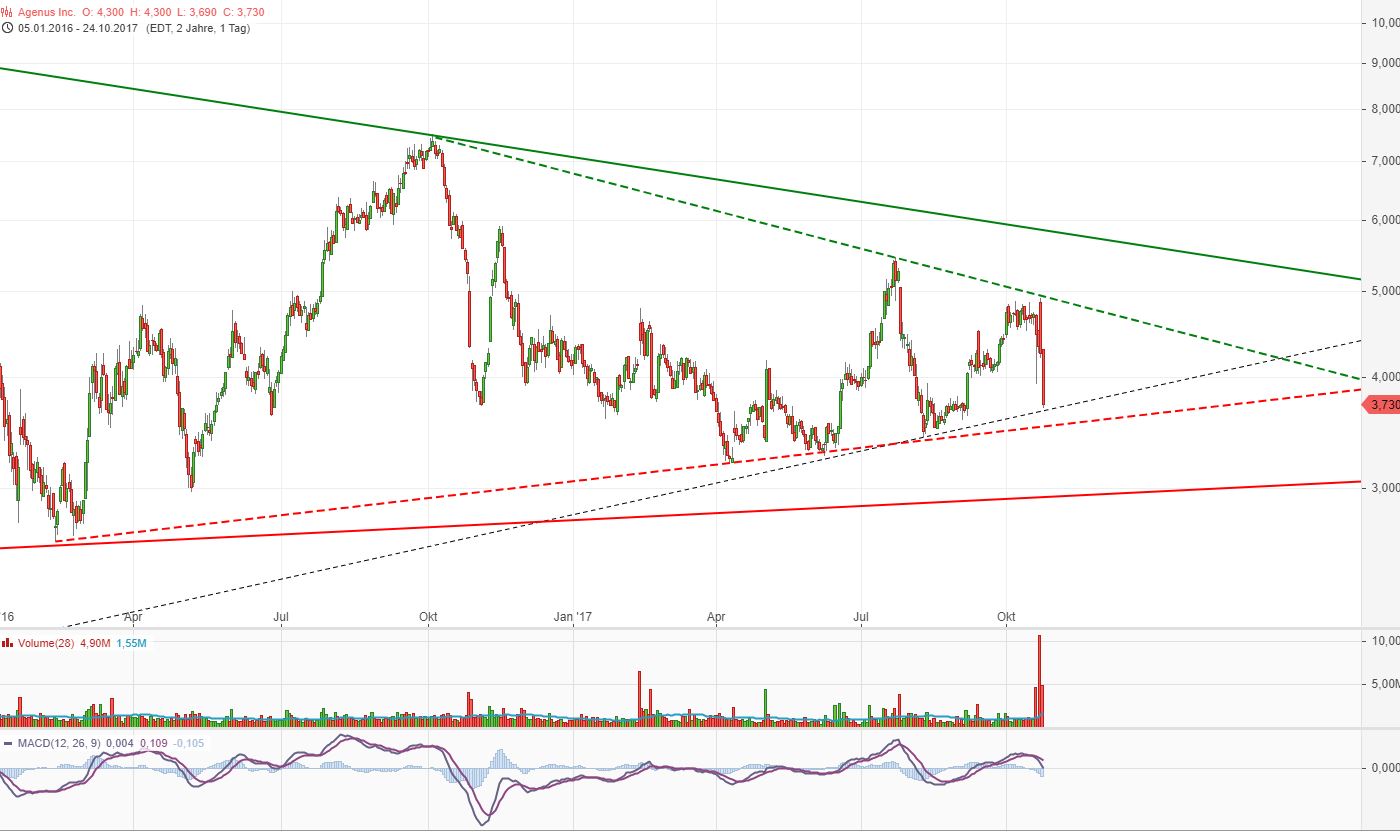Click the 8,000 price level on price axis
1400x832 pixels.
coord(1383,109)
